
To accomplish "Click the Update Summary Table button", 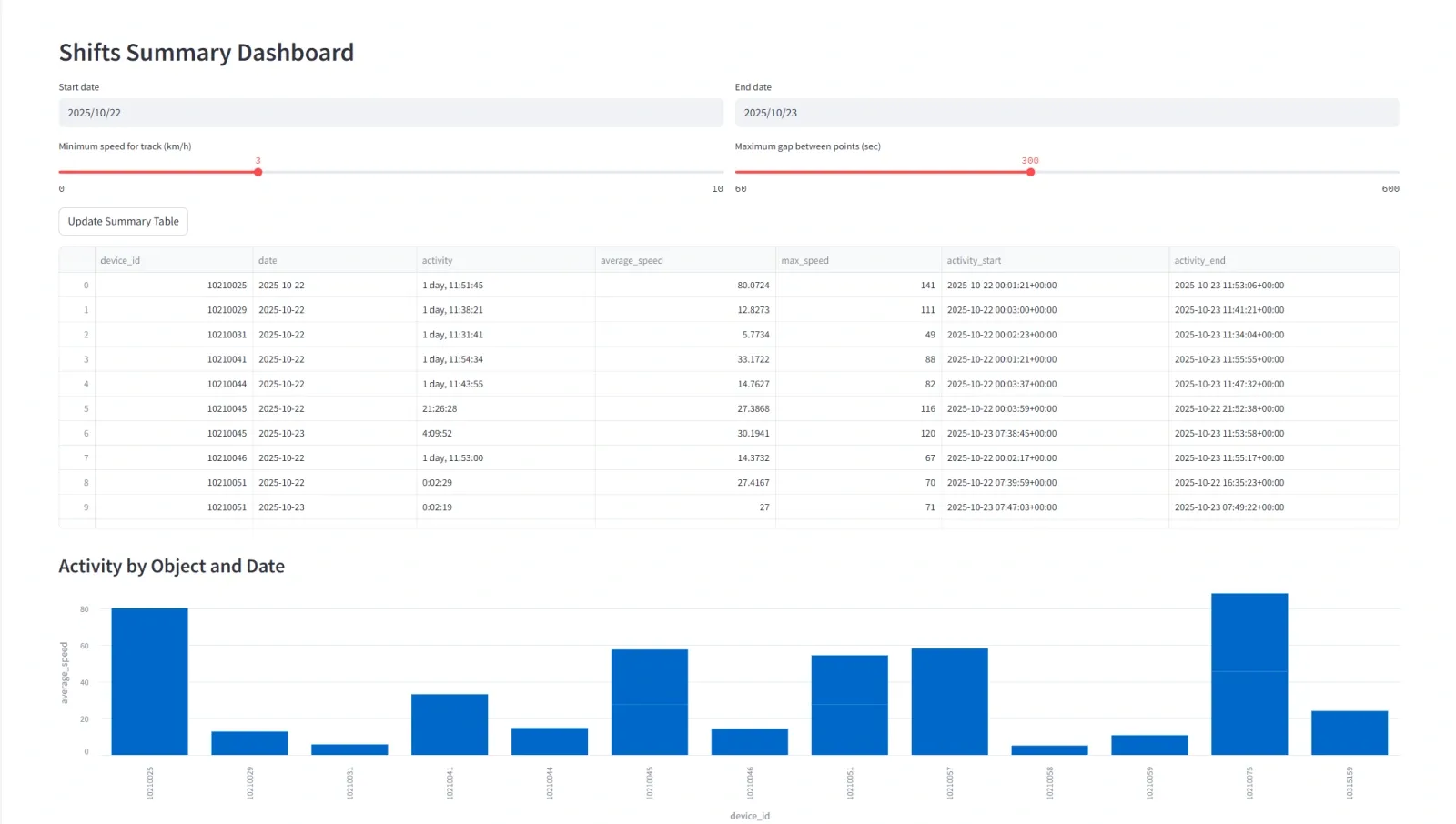I will 123,221.
